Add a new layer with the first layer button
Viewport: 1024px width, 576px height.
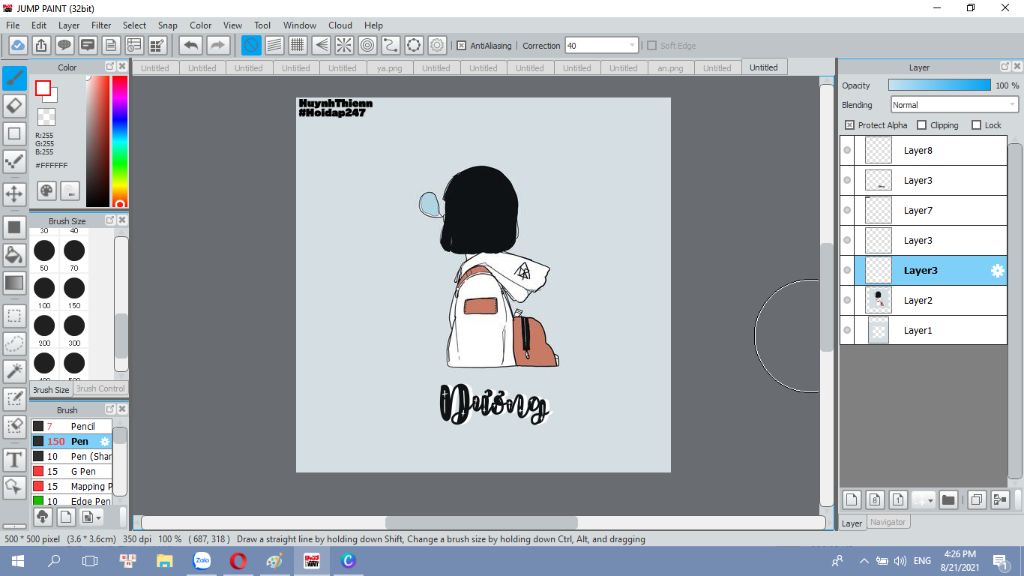[x=852, y=500]
